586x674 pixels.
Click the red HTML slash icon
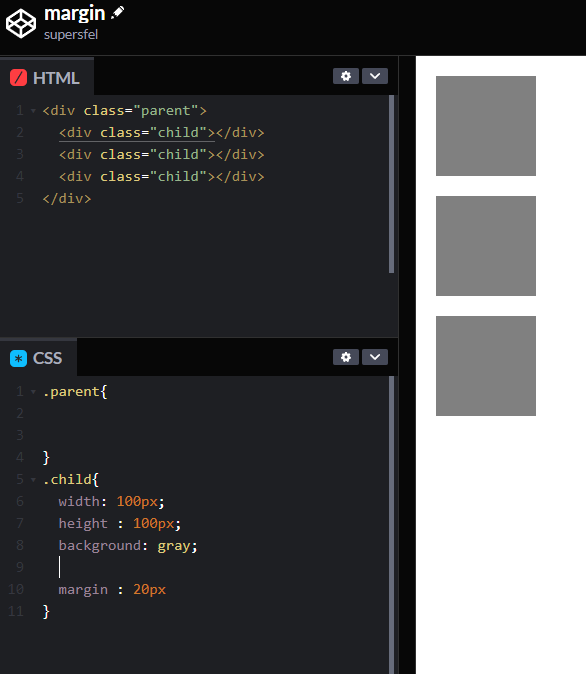18,78
